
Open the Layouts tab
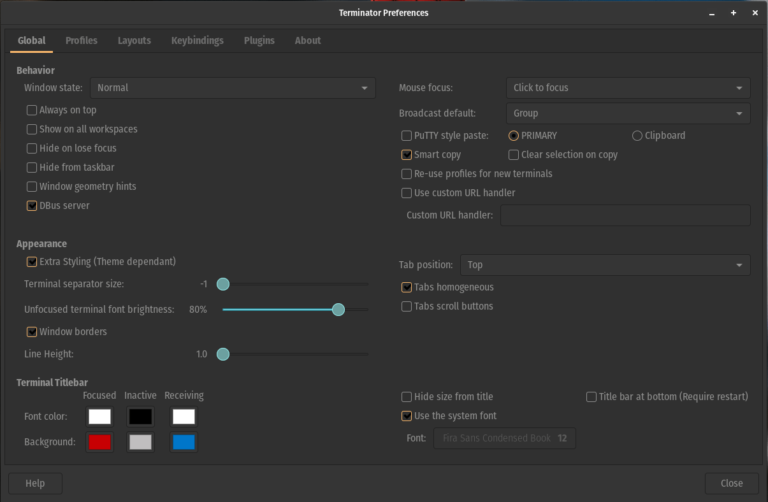(x=134, y=41)
